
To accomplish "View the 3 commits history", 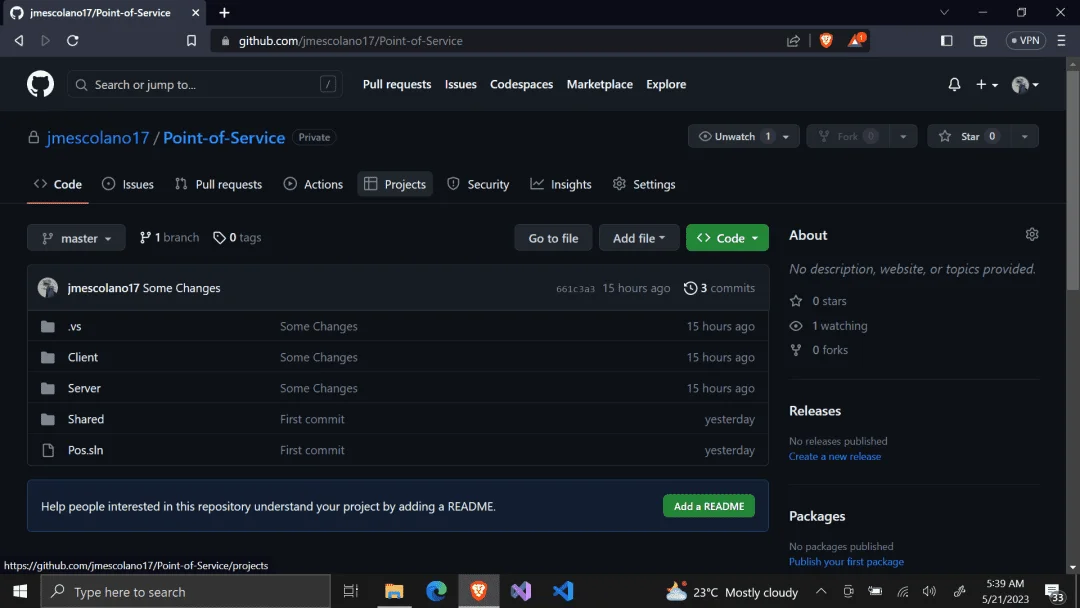I will click(x=719, y=288).
